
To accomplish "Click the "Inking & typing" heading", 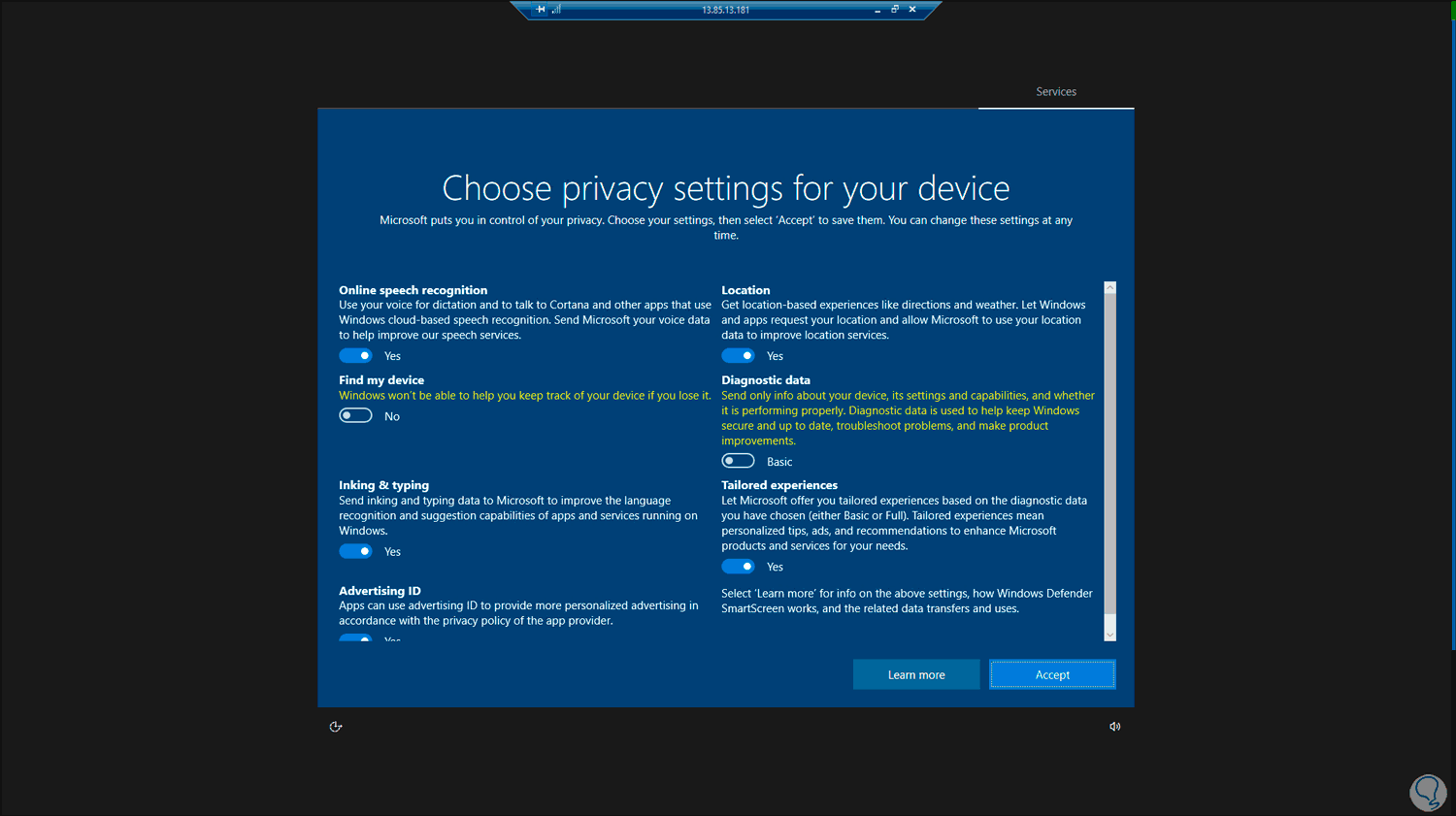I will point(383,485).
